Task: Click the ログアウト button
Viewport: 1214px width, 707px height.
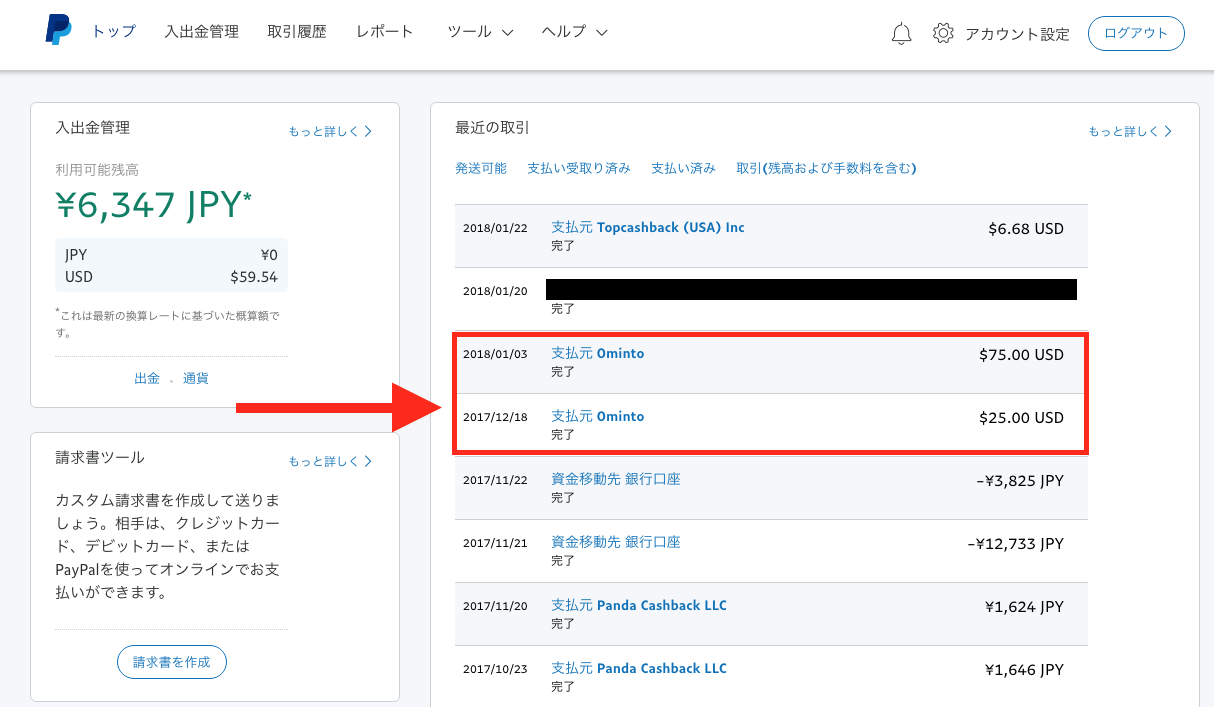Action: point(1135,33)
